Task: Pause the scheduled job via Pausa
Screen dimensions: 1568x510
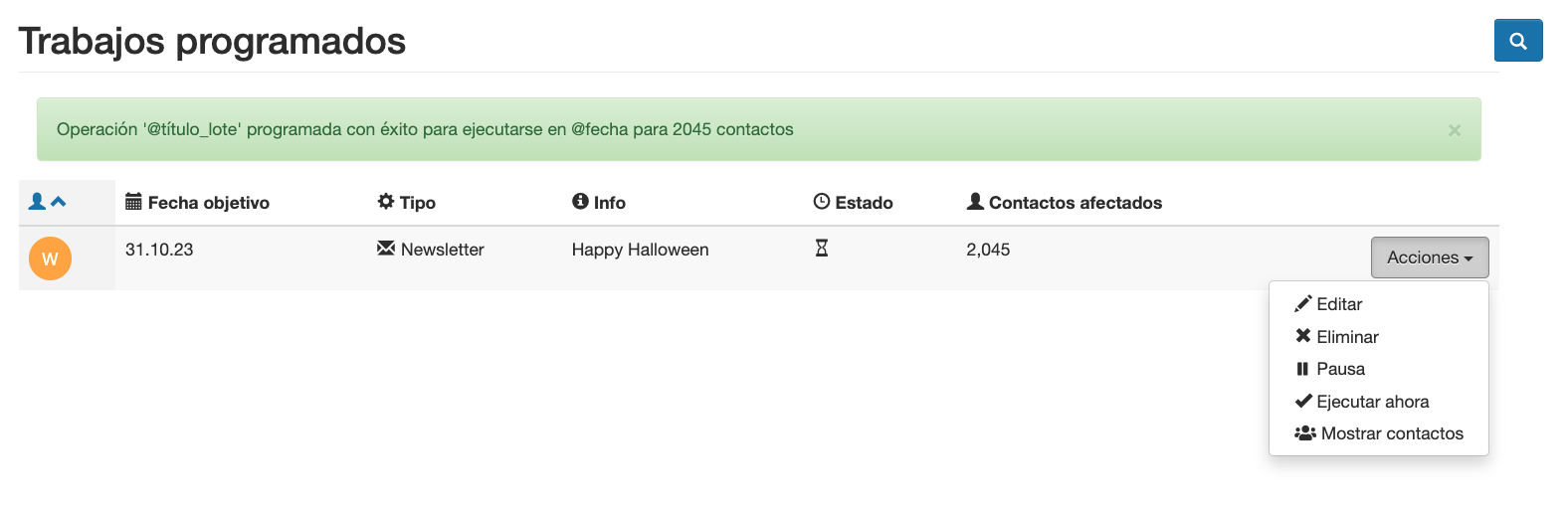Action: click(1339, 369)
